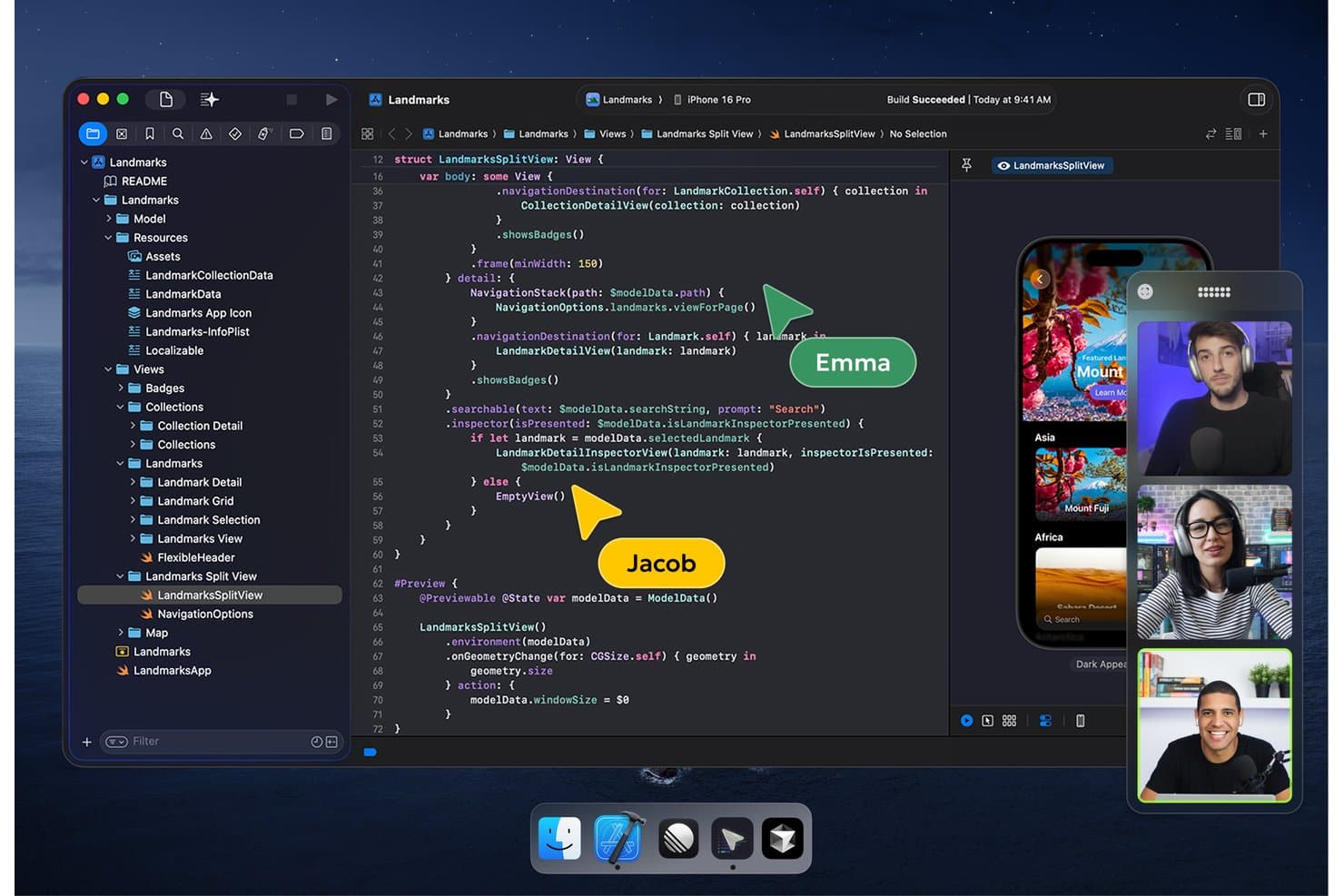Stop the running build
1344x896 pixels.
pyautogui.click(x=292, y=99)
